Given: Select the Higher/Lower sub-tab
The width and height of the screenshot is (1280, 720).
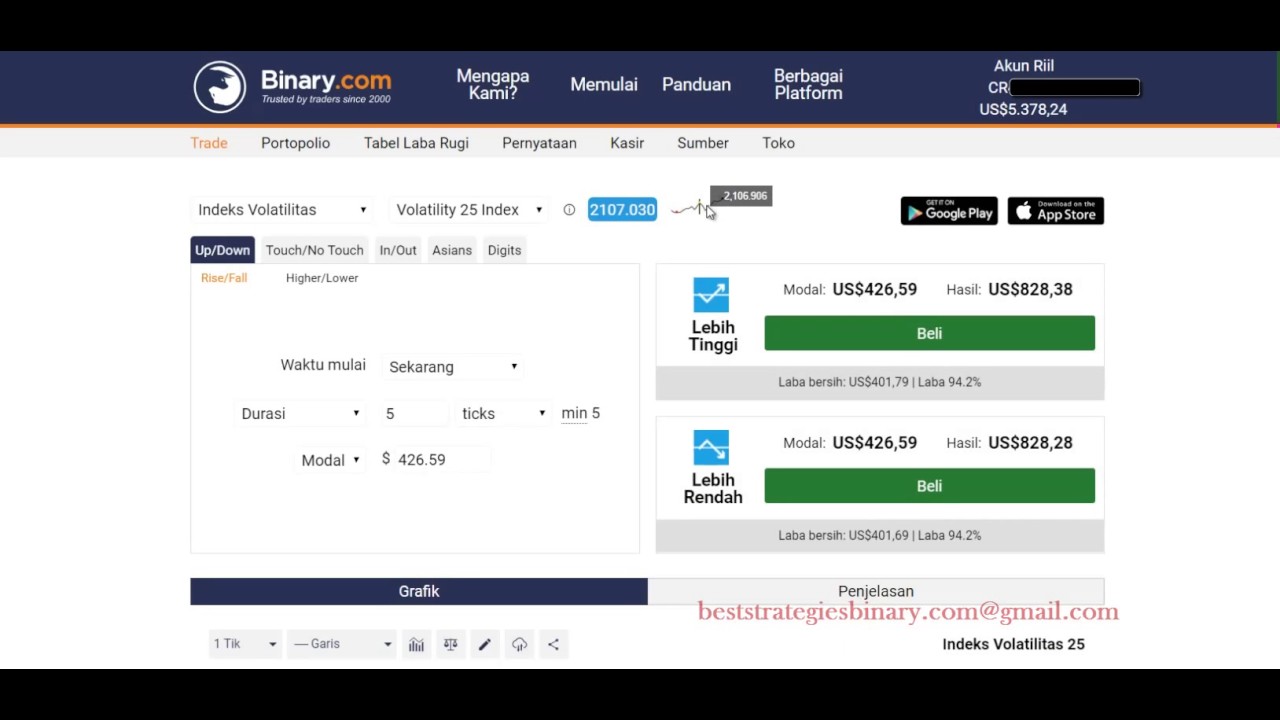Looking at the screenshot, I should 322,278.
